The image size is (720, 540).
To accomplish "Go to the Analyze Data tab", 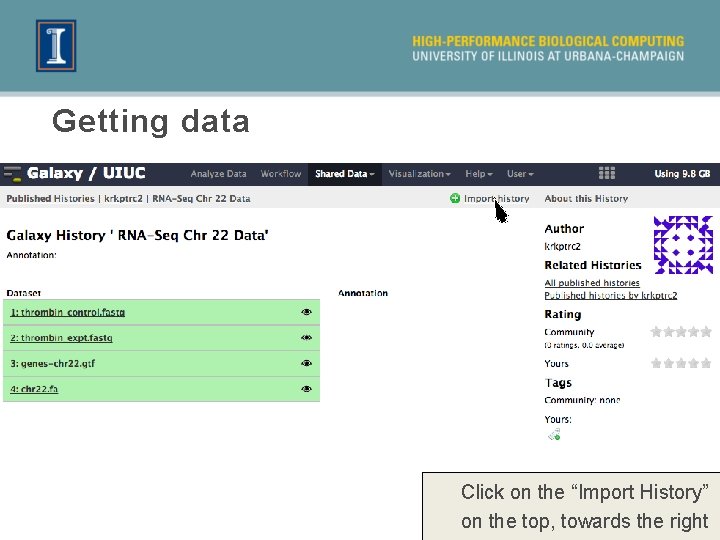I will point(218,174).
